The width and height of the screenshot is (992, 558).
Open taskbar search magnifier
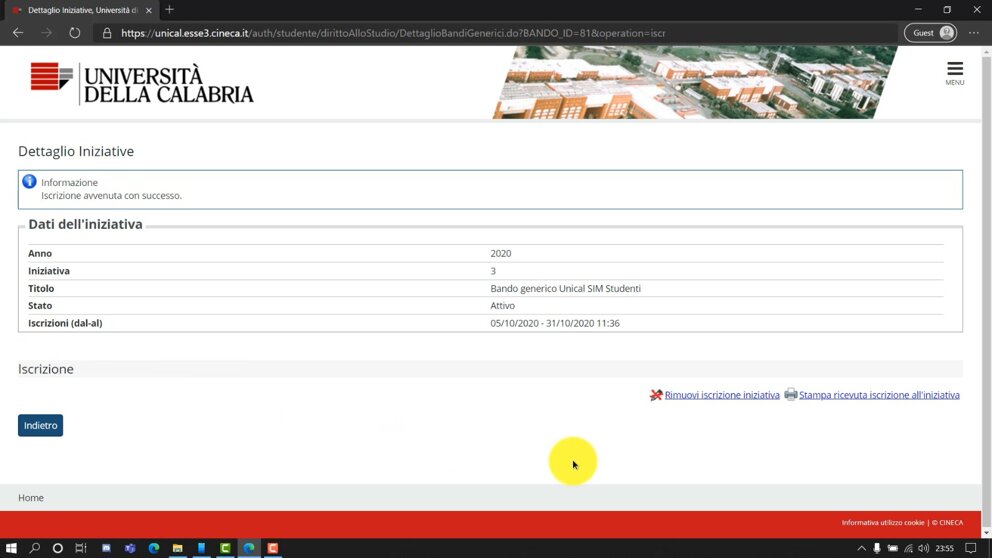click(x=34, y=548)
